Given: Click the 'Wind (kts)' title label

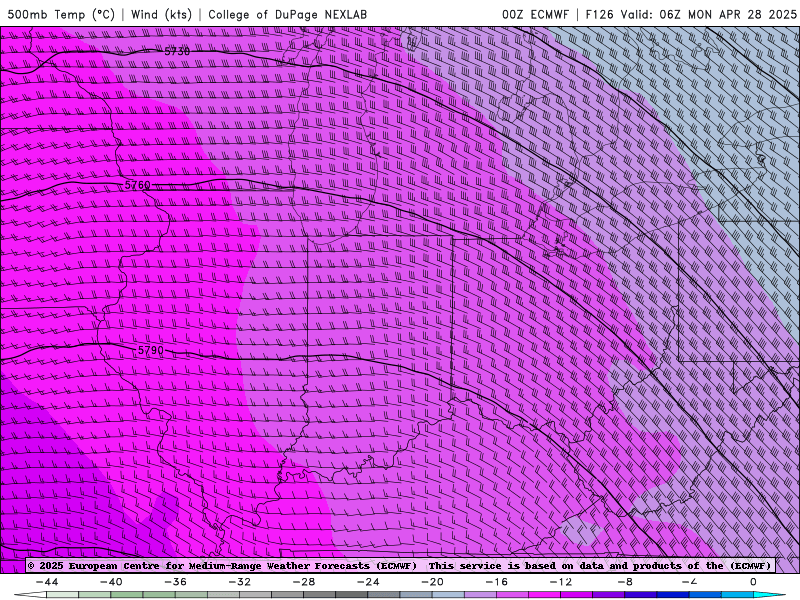Looking at the screenshot, I should pos(161,14).
